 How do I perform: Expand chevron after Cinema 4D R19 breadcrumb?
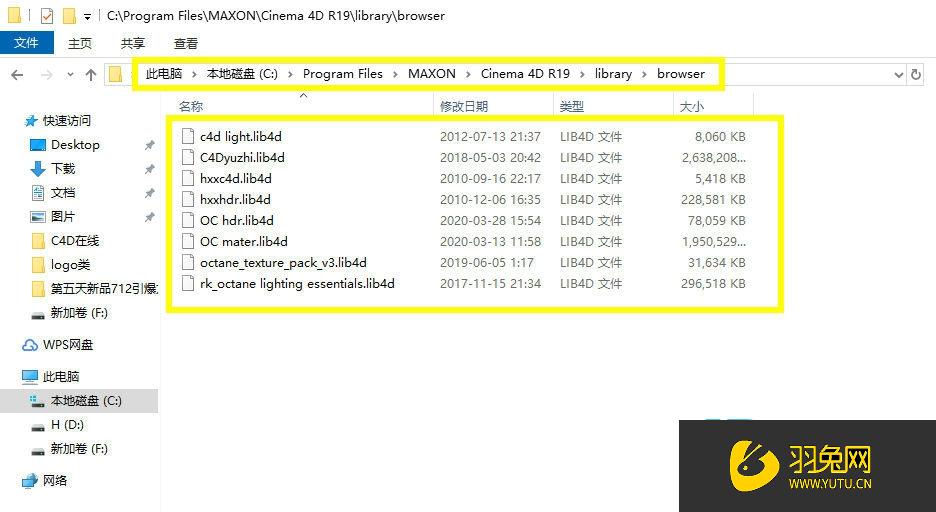coord(582,75)
